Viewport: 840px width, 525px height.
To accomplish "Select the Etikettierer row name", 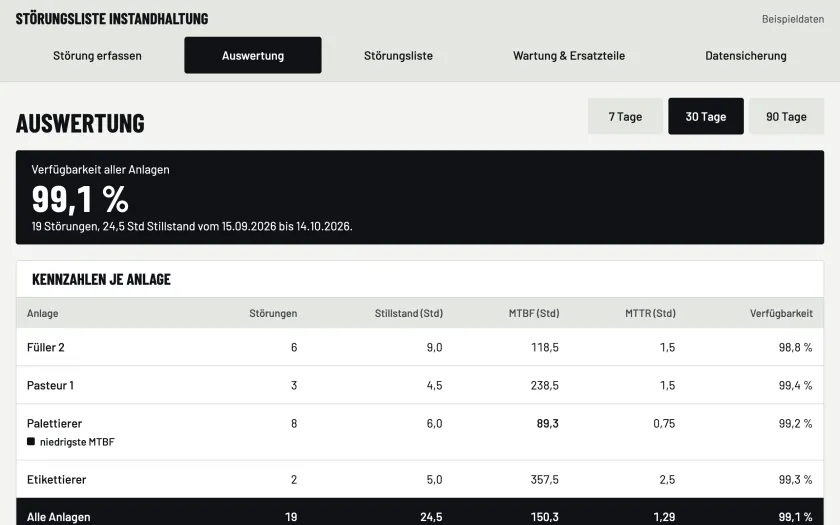I will pyautogui.click(x=56, y=479).
